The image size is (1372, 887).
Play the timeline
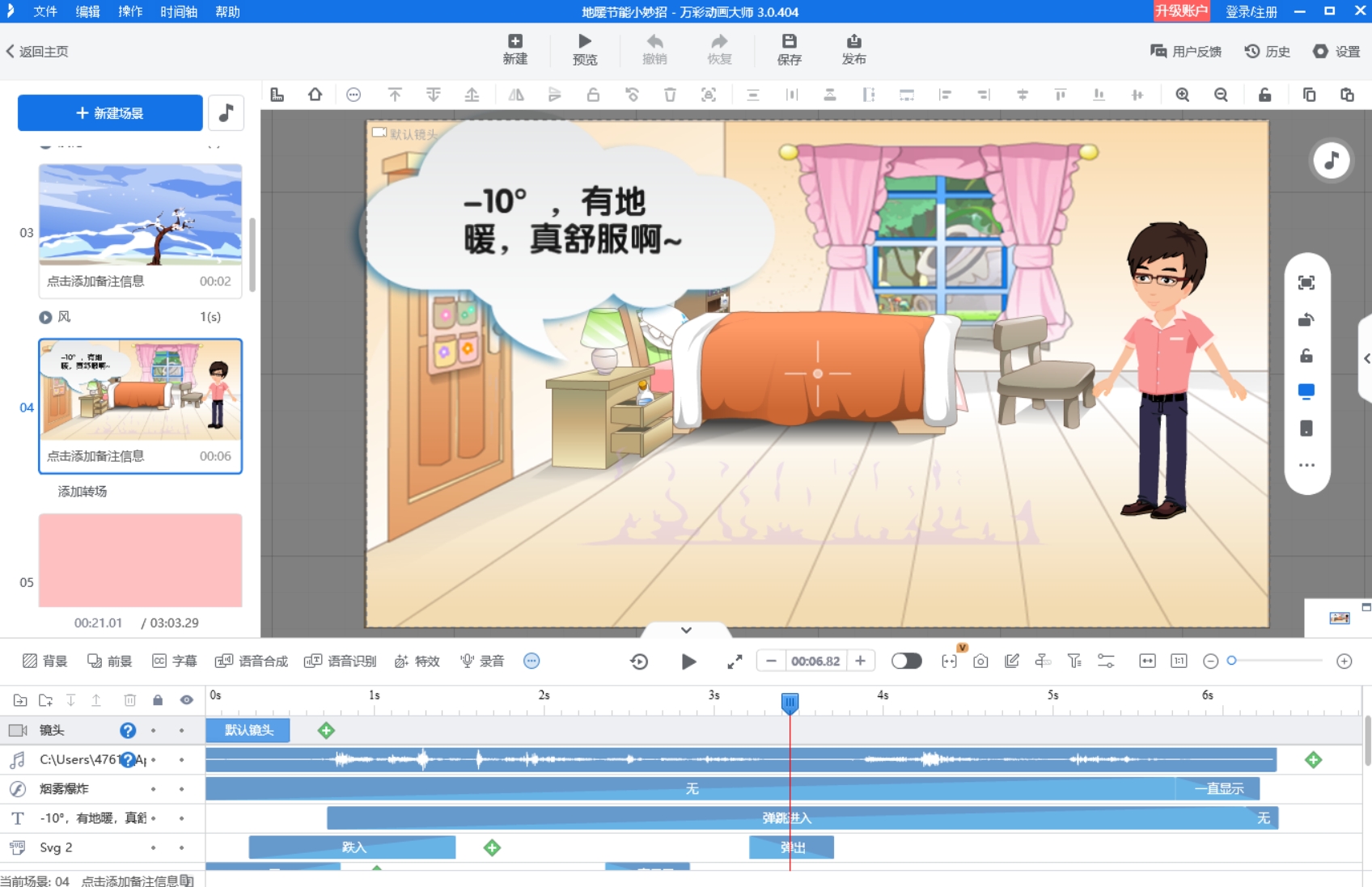pyautogui.click(x=688, y=661)
